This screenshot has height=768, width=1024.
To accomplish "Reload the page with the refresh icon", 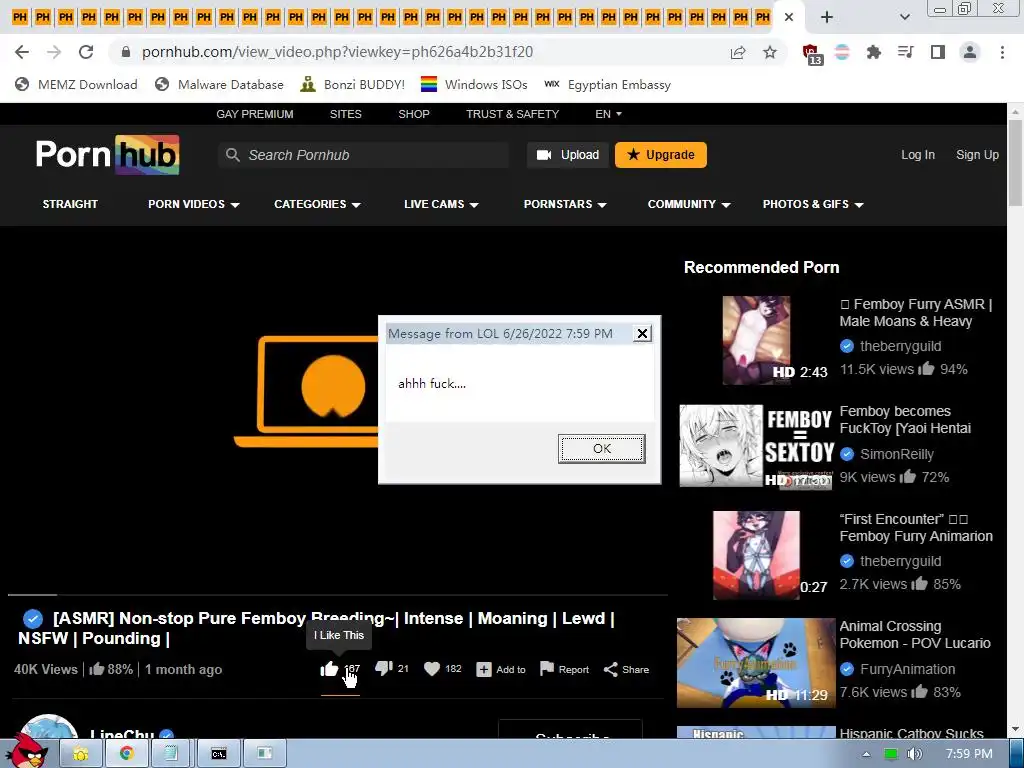I will coord(86,52).
